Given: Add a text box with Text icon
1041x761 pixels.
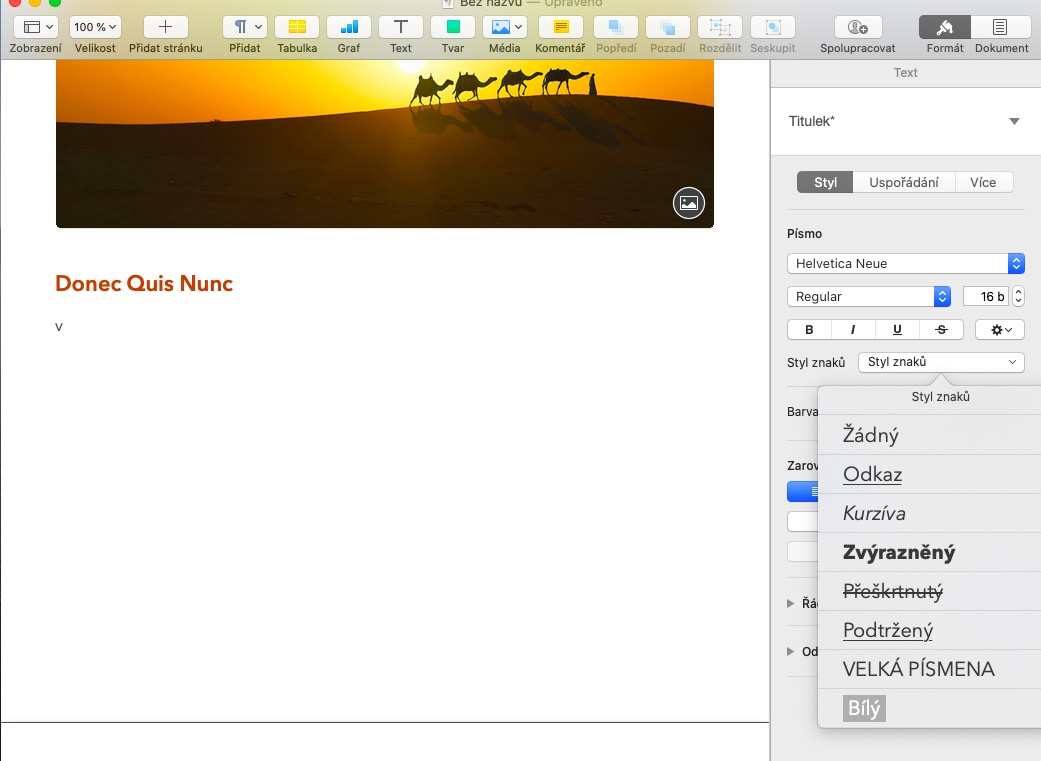Looking at the screenshot, I should [x=400, y=27].
